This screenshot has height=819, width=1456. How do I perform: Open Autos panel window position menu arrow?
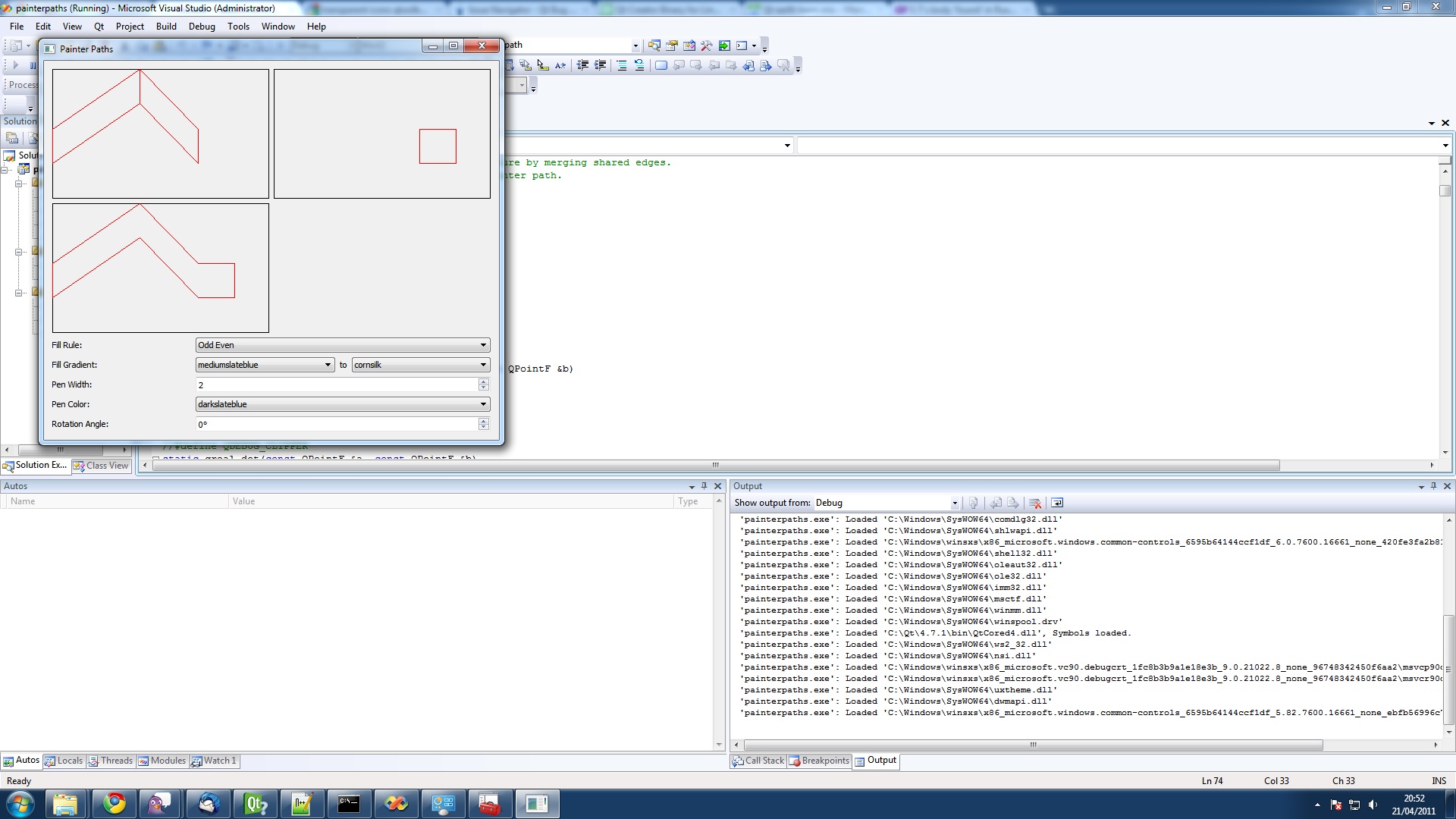point(692,487)
